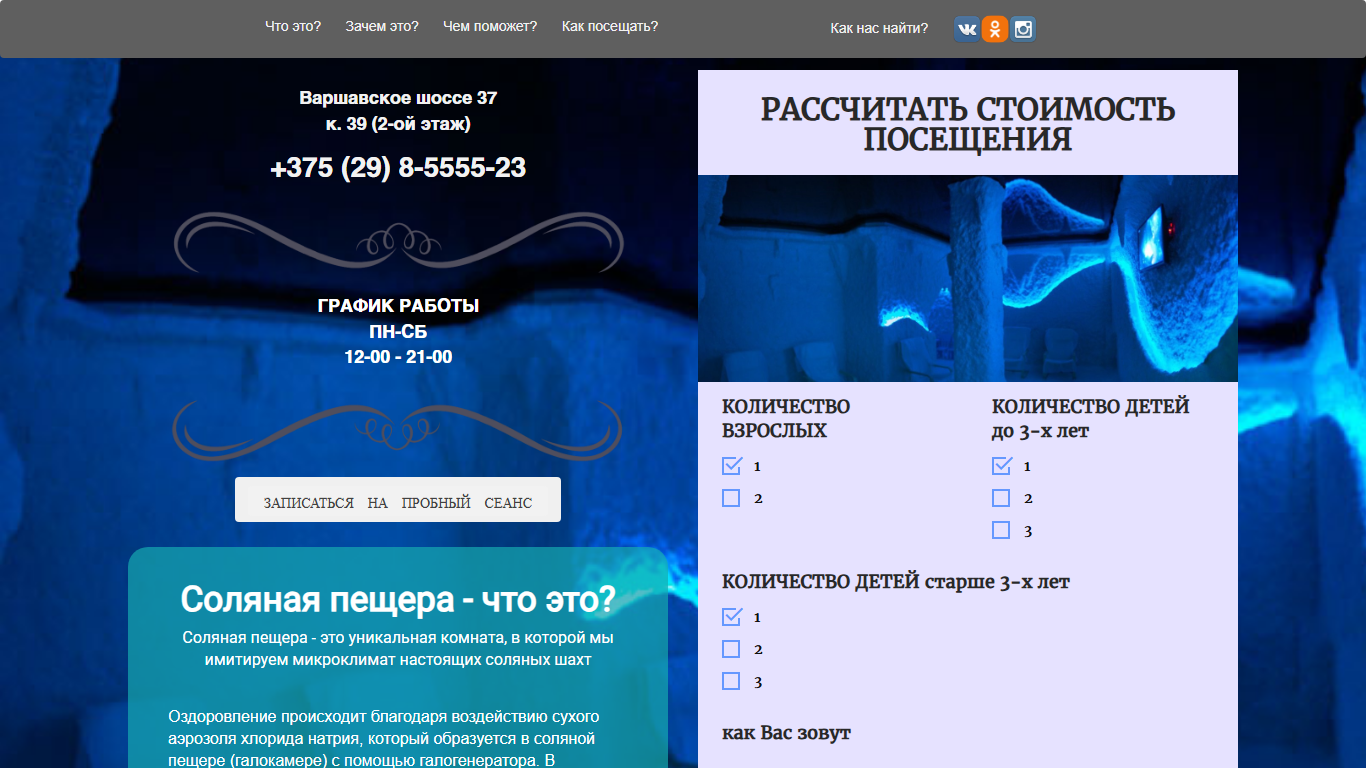
Task: Uncheck 1 under Количество детей до 3-х лет
Action: 1002,466
